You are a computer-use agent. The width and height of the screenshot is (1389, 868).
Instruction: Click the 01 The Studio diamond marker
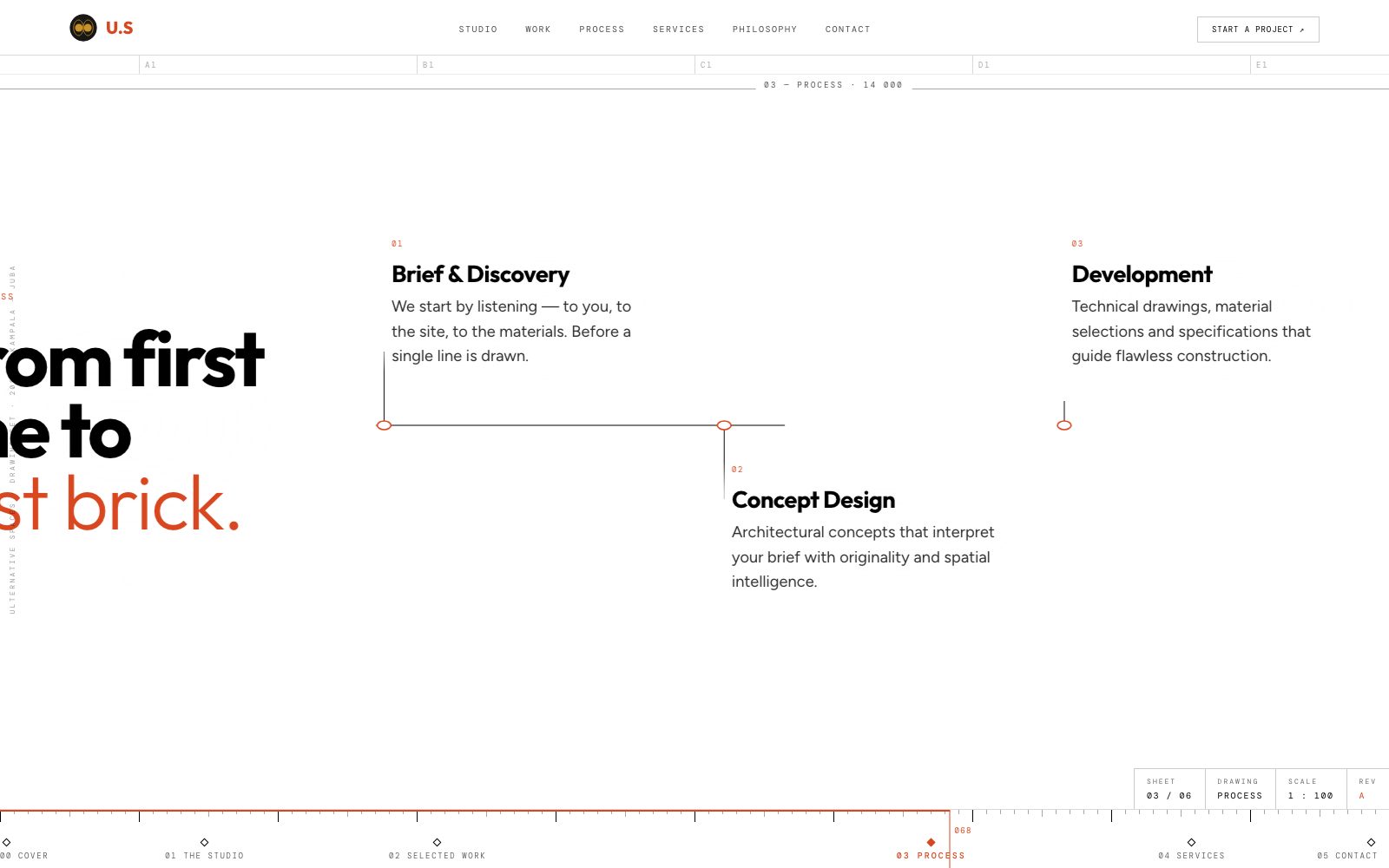[x=205, y=842]
